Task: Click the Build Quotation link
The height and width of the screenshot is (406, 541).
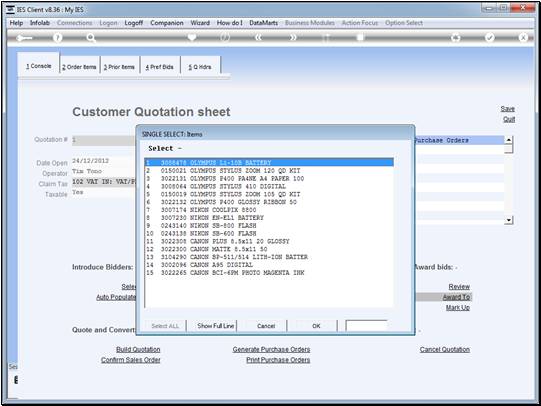Action: tap(138, 349)
